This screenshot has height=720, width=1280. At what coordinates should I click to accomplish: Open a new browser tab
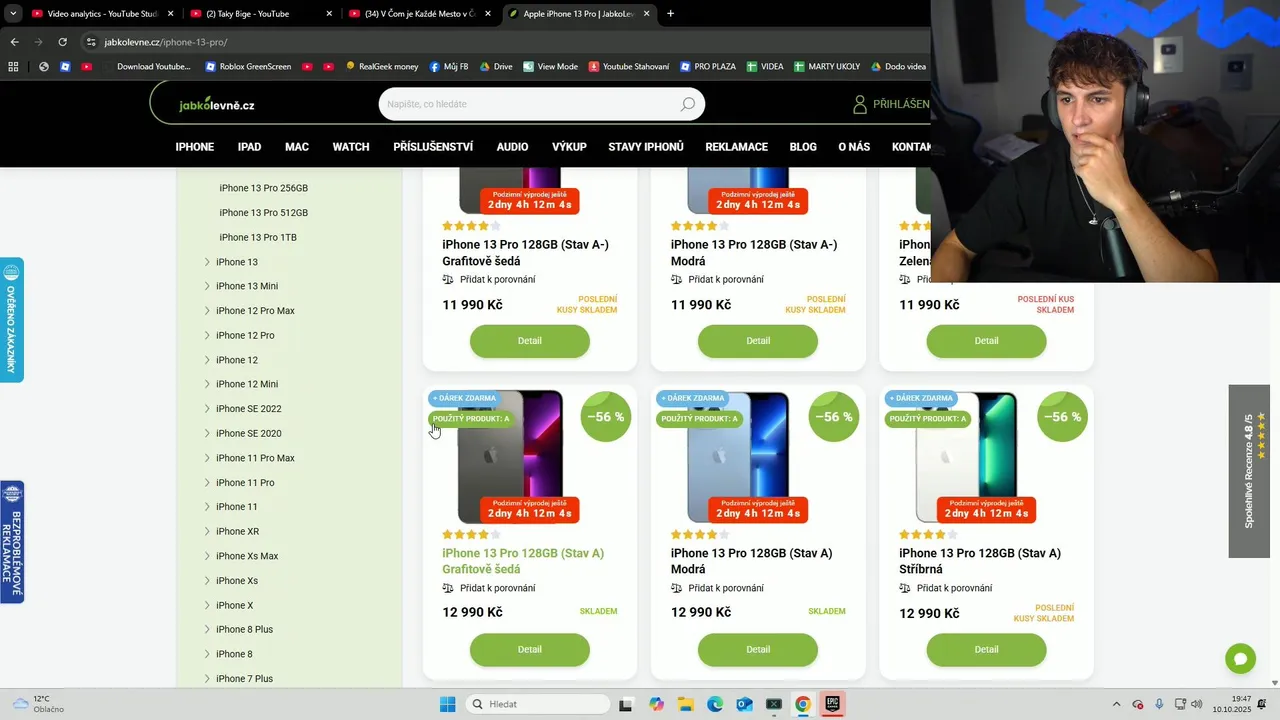pyautogui.click(x=670, y=14)
